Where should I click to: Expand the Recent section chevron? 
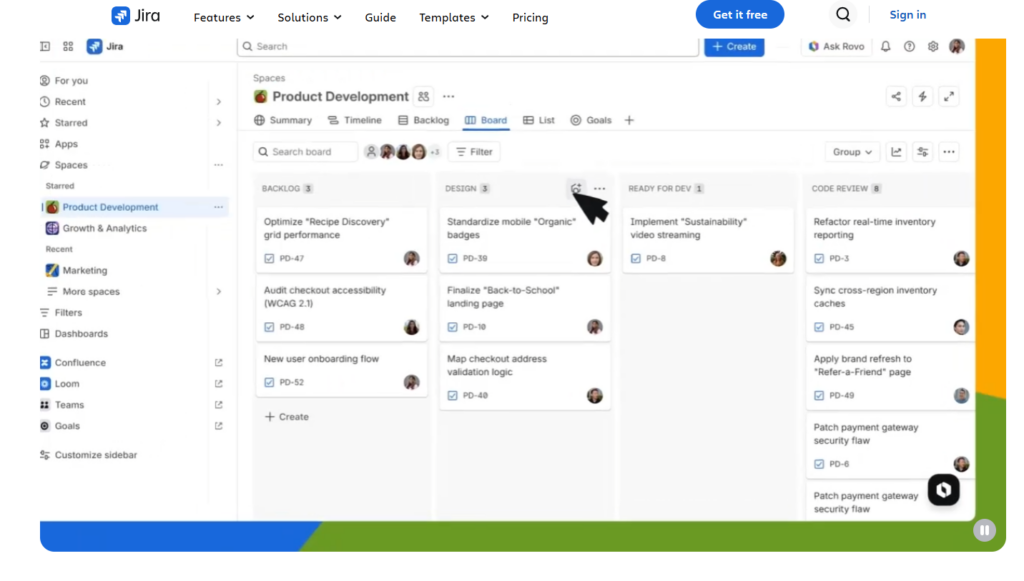[219, 102]
